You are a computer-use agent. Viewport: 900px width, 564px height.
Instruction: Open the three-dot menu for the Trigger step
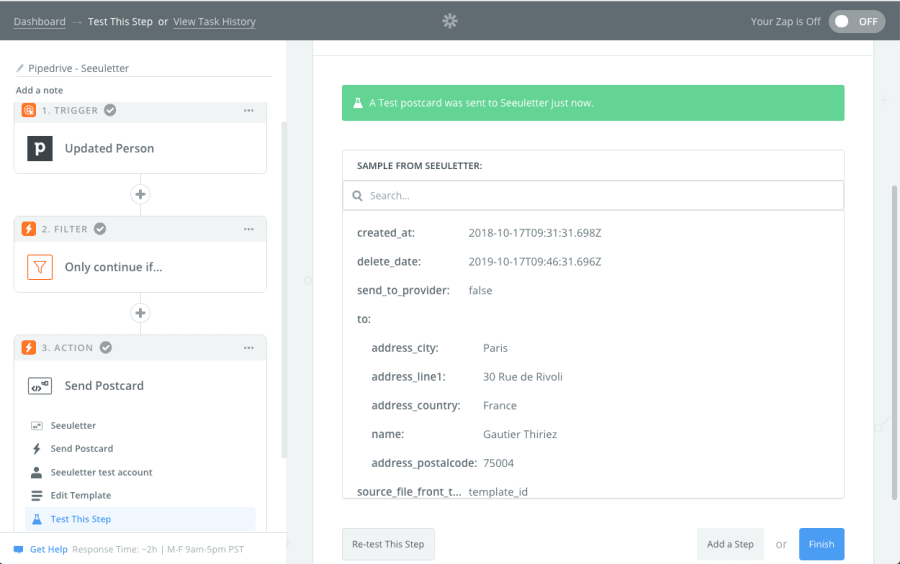coord(249,110)
